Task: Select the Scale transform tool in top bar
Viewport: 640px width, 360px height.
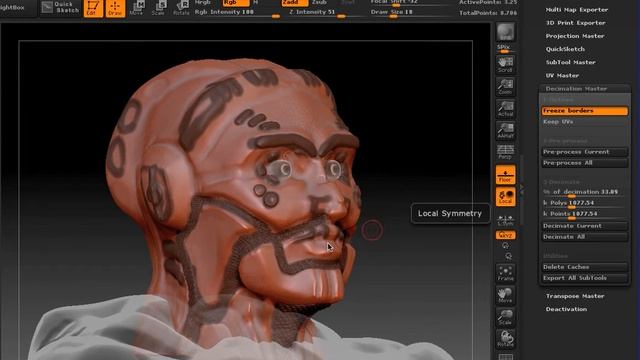Action: 159,8
